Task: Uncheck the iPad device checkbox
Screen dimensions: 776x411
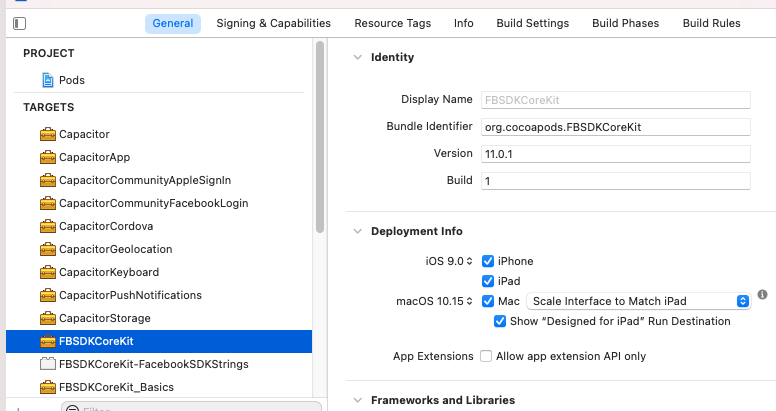Action: coord(488,281)
